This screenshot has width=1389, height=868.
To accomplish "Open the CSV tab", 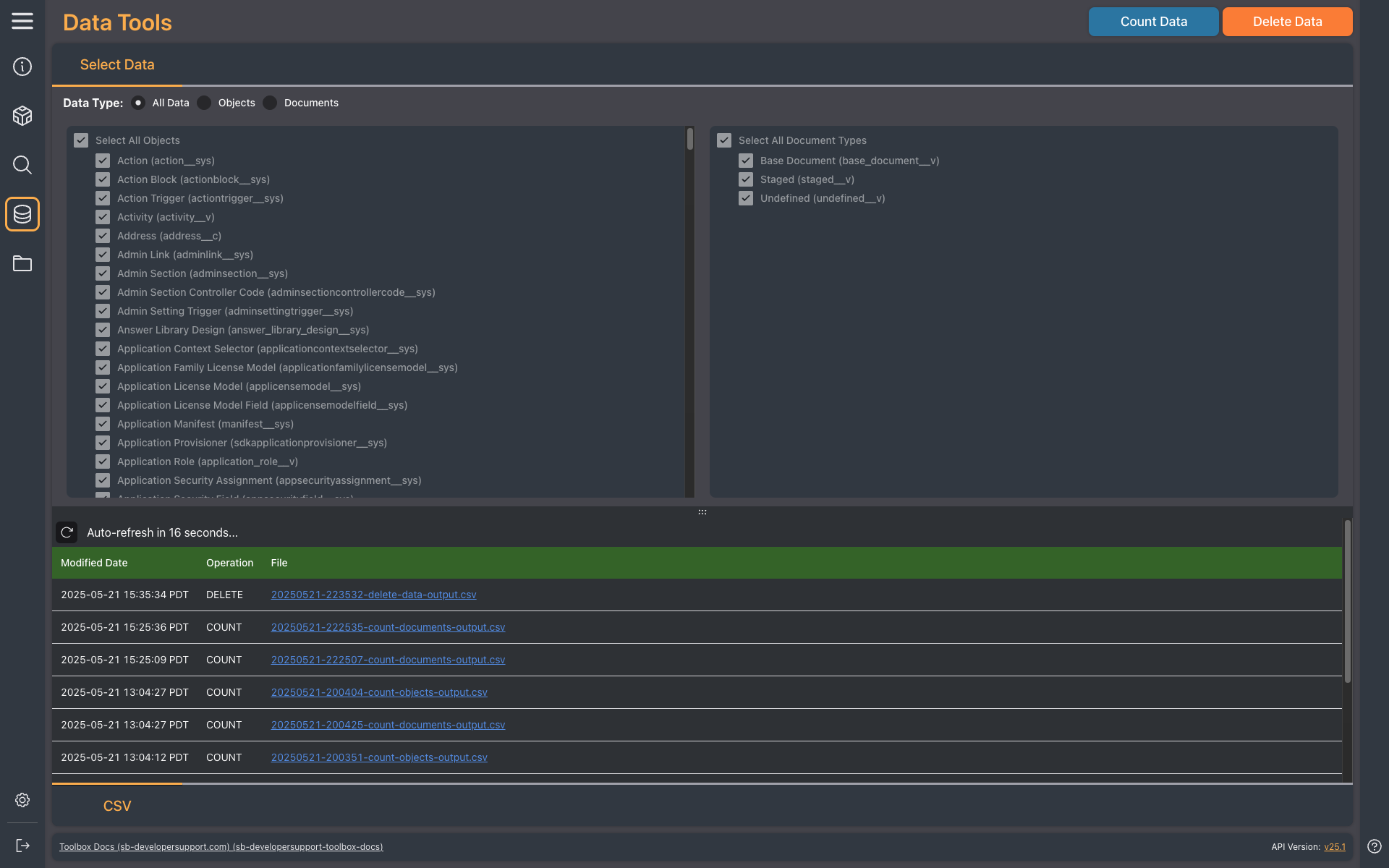I will point(117,806).
